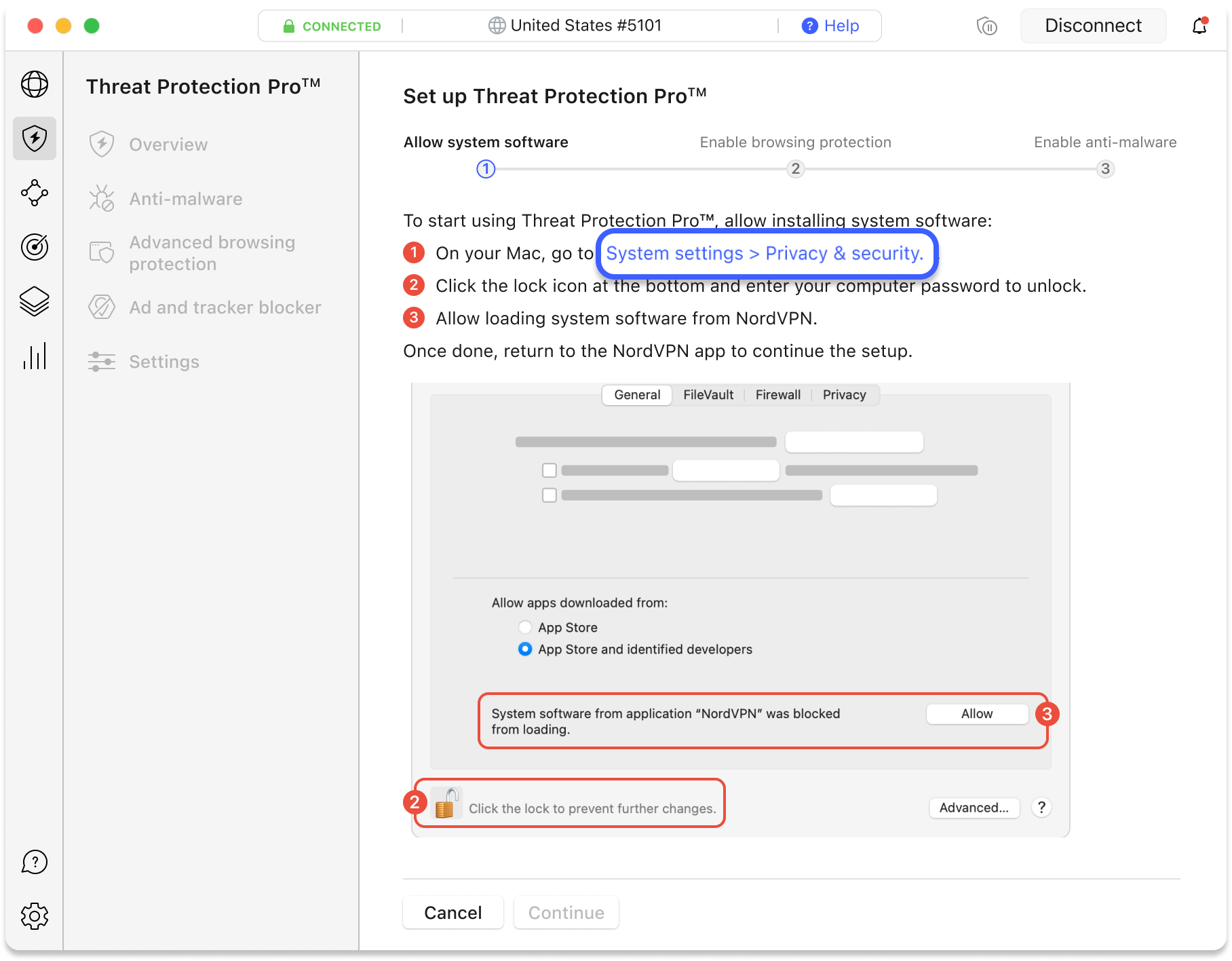Select App Store and identified developers option
1232x961 pixels.
525,649
